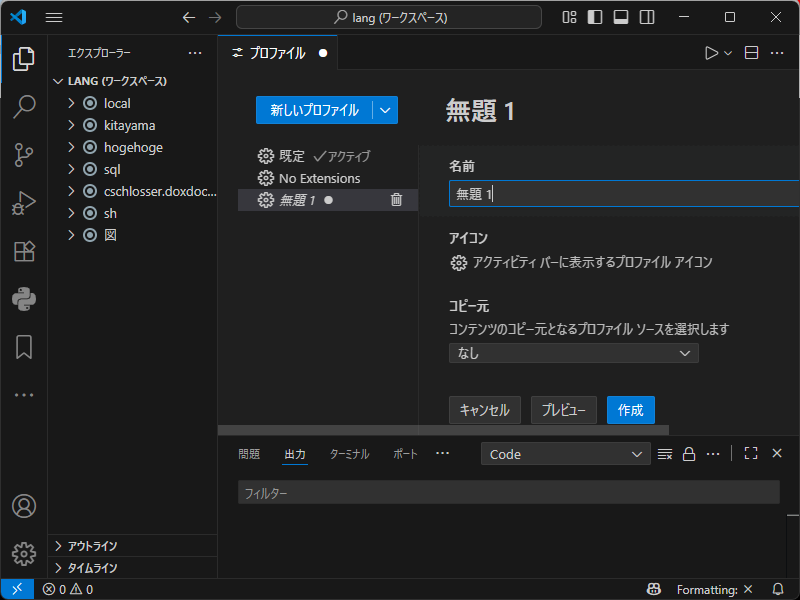This screenshot has width=800, height=600.
Task: Open the Bookmarks view icon
Action: point(24,346)
